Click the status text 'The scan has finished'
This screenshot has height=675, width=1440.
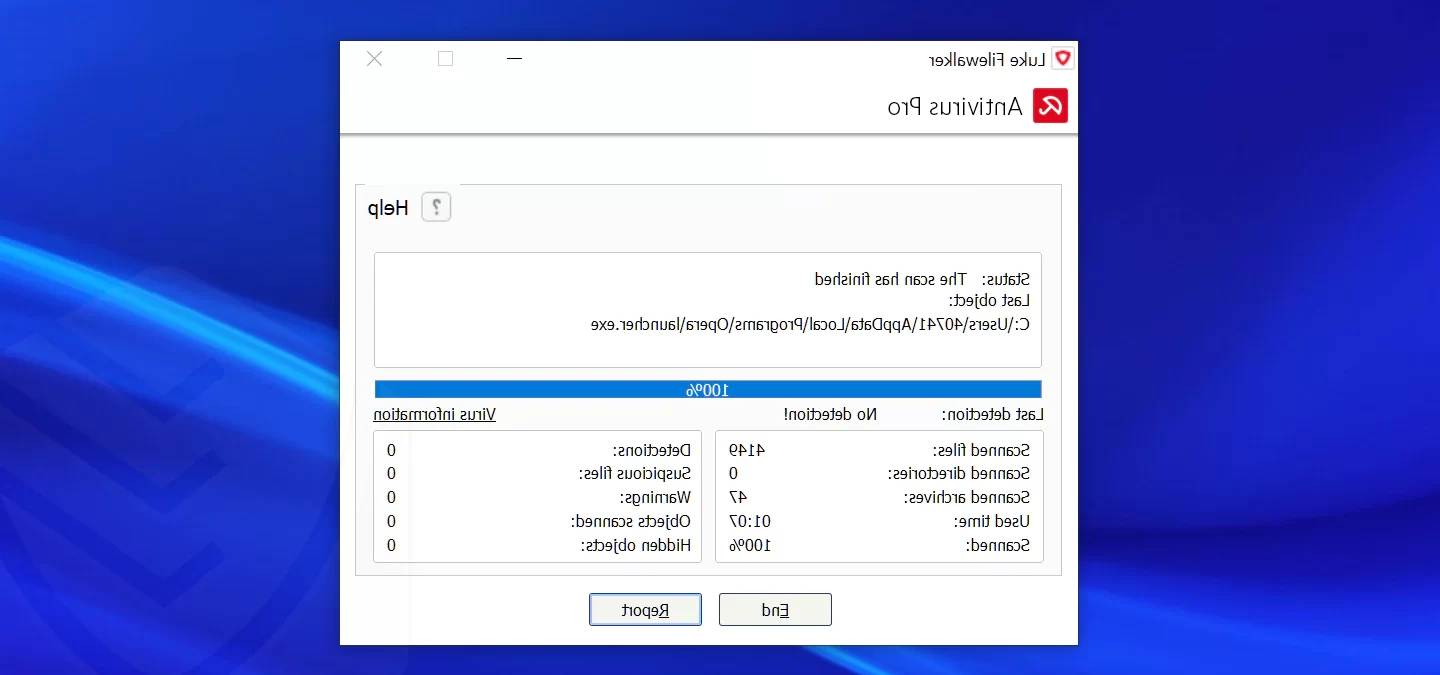coord(889,279)
